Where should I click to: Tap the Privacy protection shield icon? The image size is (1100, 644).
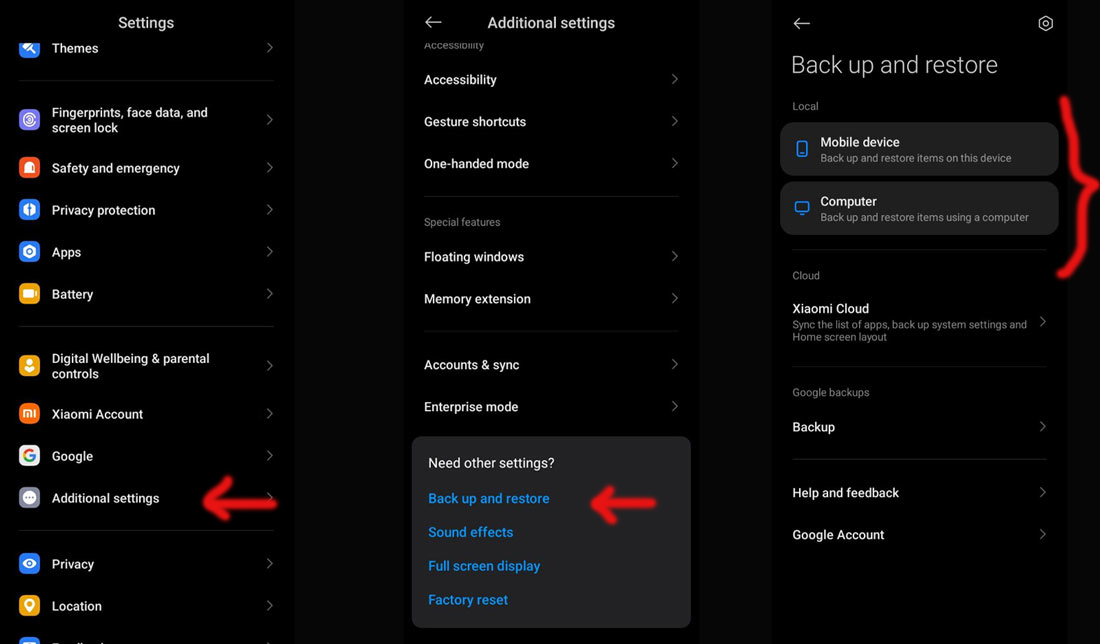tap(30, 210)
